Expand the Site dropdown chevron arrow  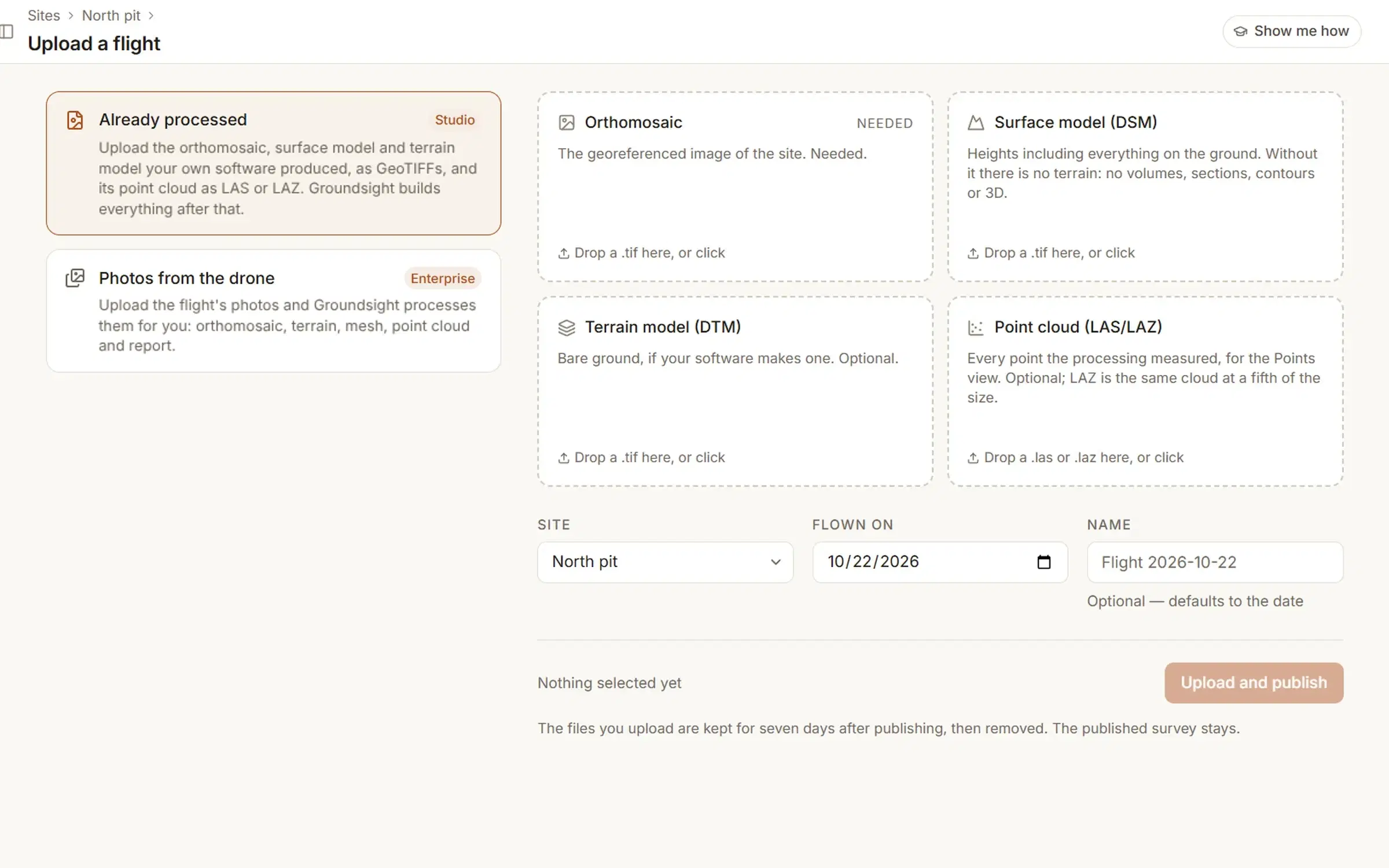pyautogui.click(x=776, y=562)
